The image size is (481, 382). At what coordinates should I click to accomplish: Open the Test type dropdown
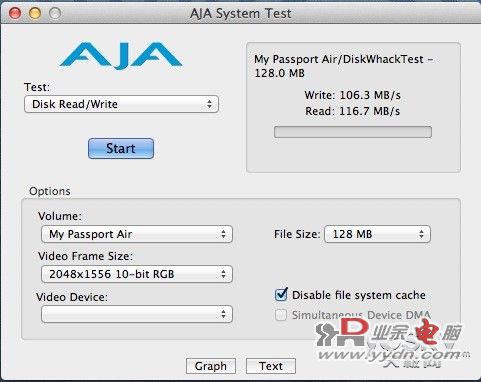click(121, 104)
